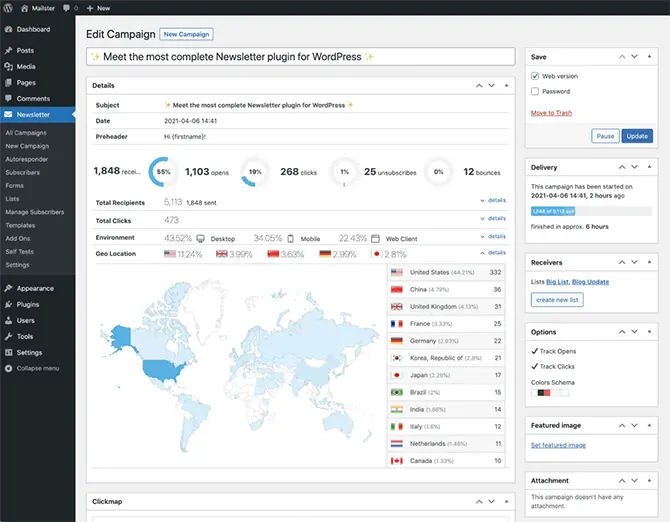The height and width of the screenshot is (522, 670).
Task: Toggle the Web version checkbox
Action: (535, 76)
